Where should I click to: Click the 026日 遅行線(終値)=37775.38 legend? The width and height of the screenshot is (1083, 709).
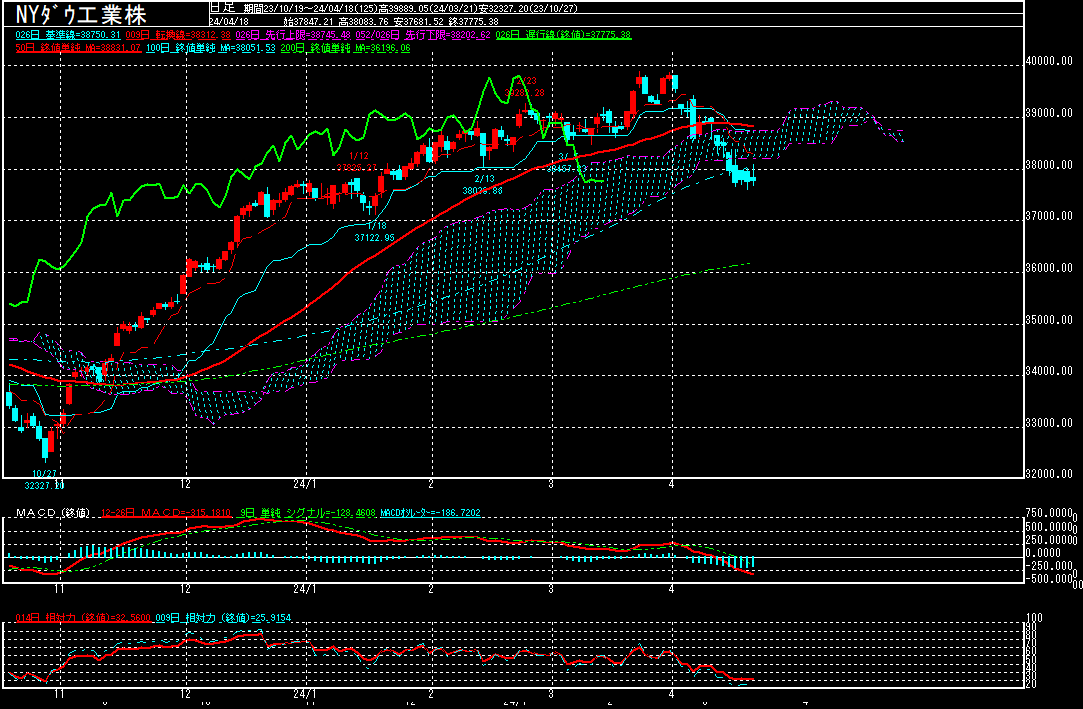click(564, 35)
